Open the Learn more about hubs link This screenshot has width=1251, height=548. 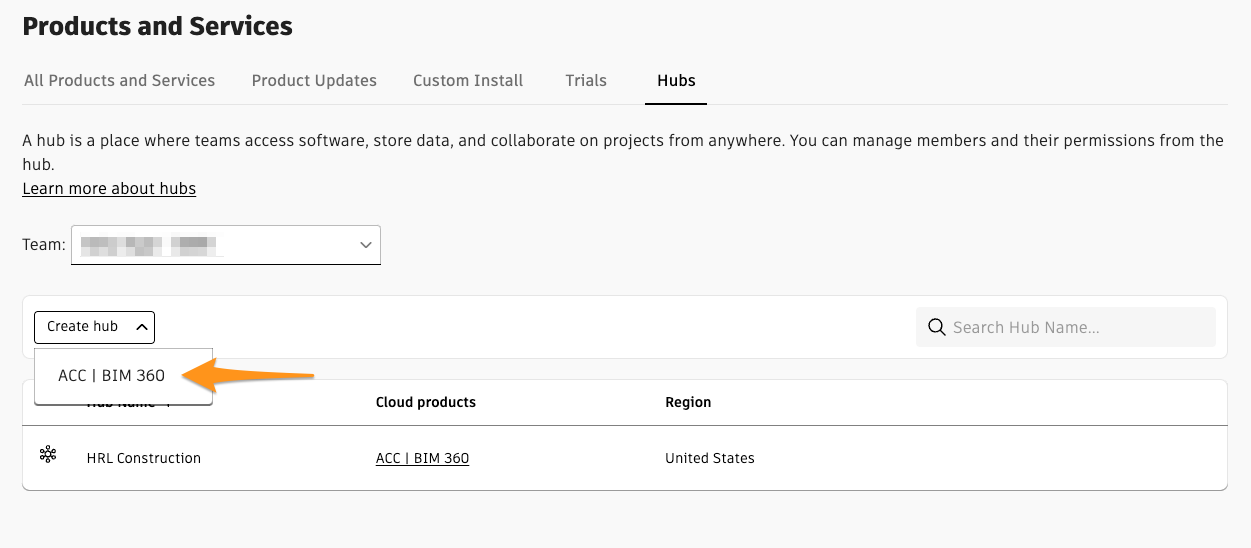[109, 188]
